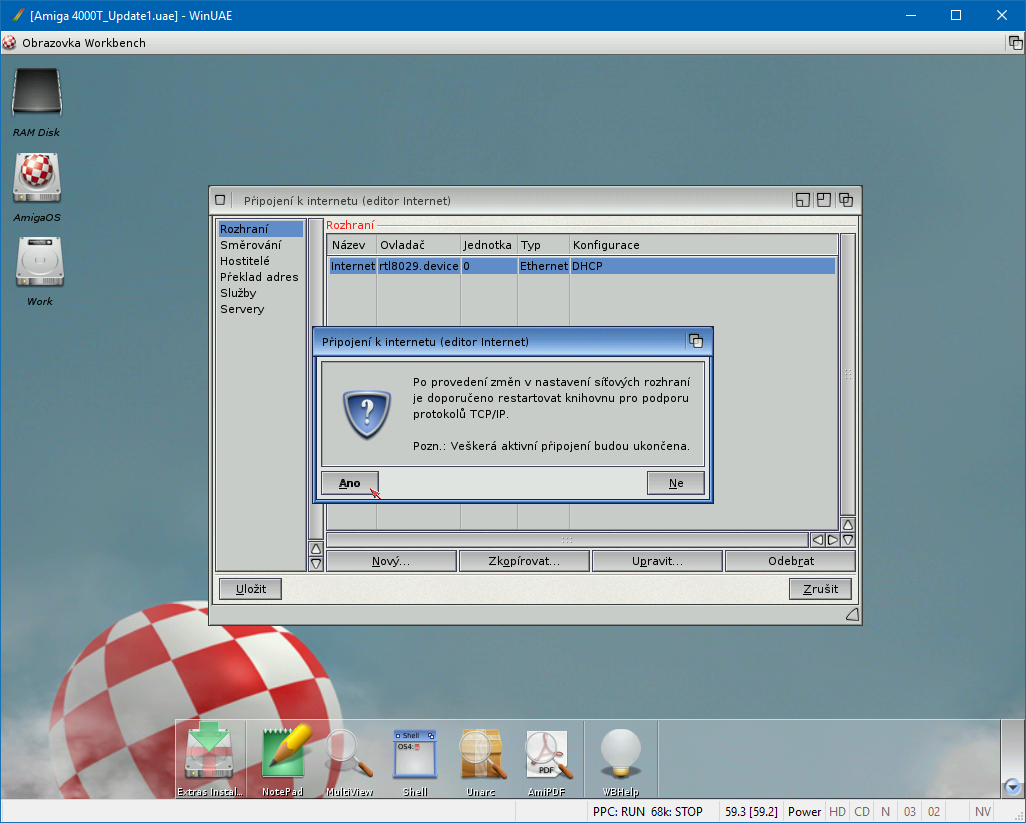1026x823 pixels.
Task: Click Ne to decline restart
Action: [676, 483]
